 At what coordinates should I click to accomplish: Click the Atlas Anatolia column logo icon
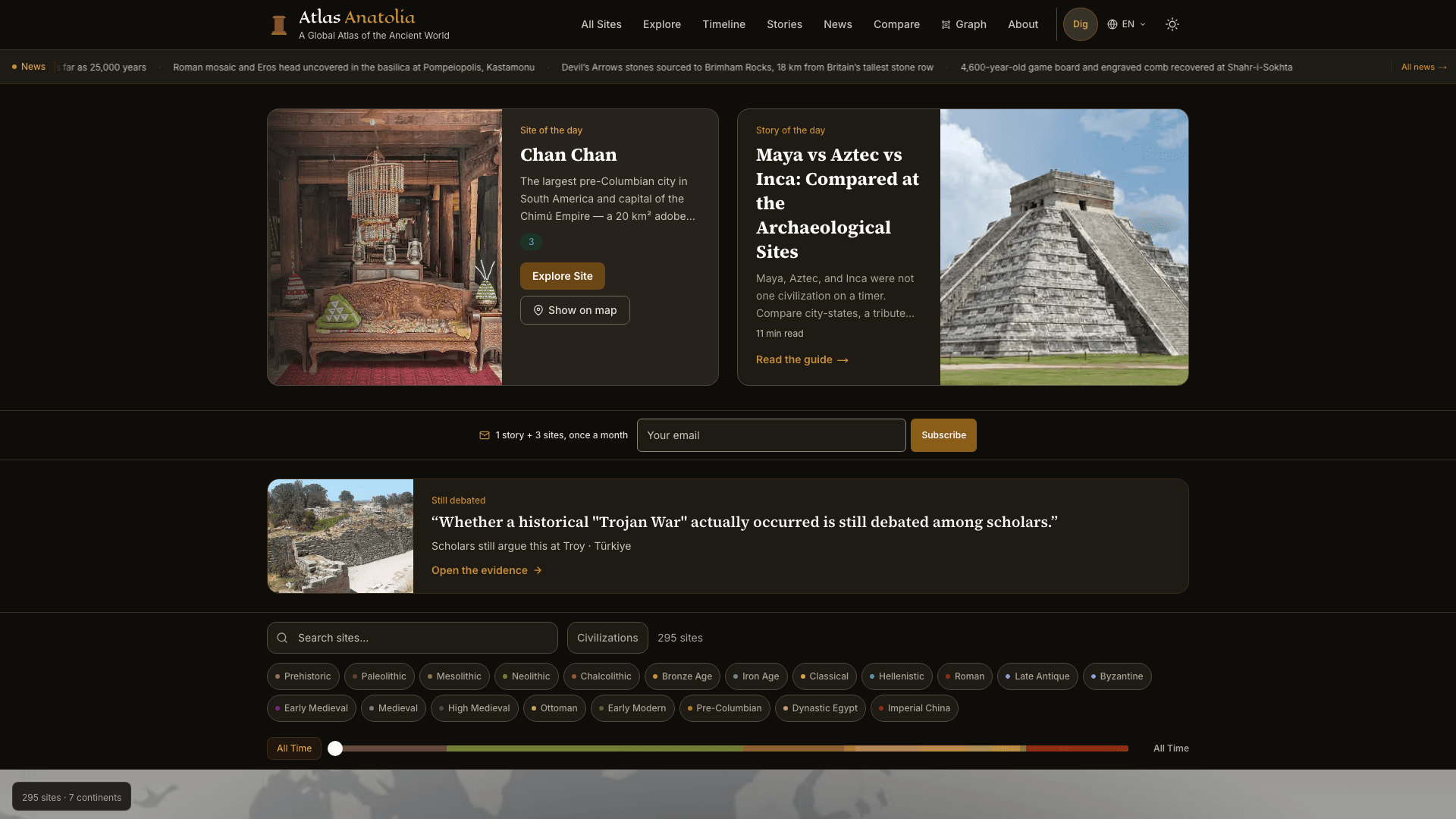click(279, 25)
